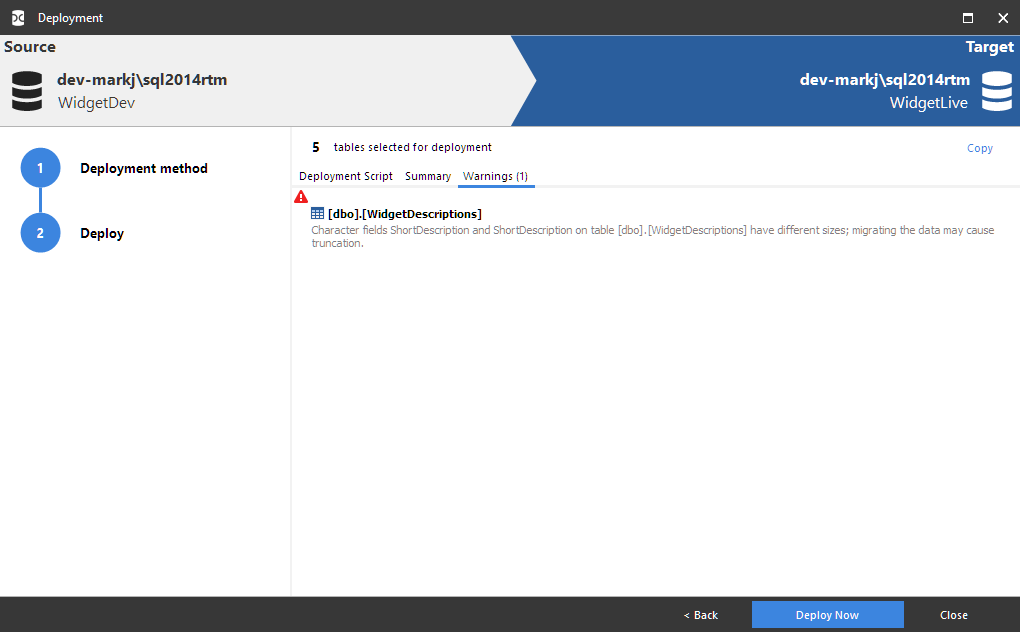Image resolution: width=1020 pixels, height=632 pixels.
Task: Open the Summary tab
Action: (x=428, y=176)
